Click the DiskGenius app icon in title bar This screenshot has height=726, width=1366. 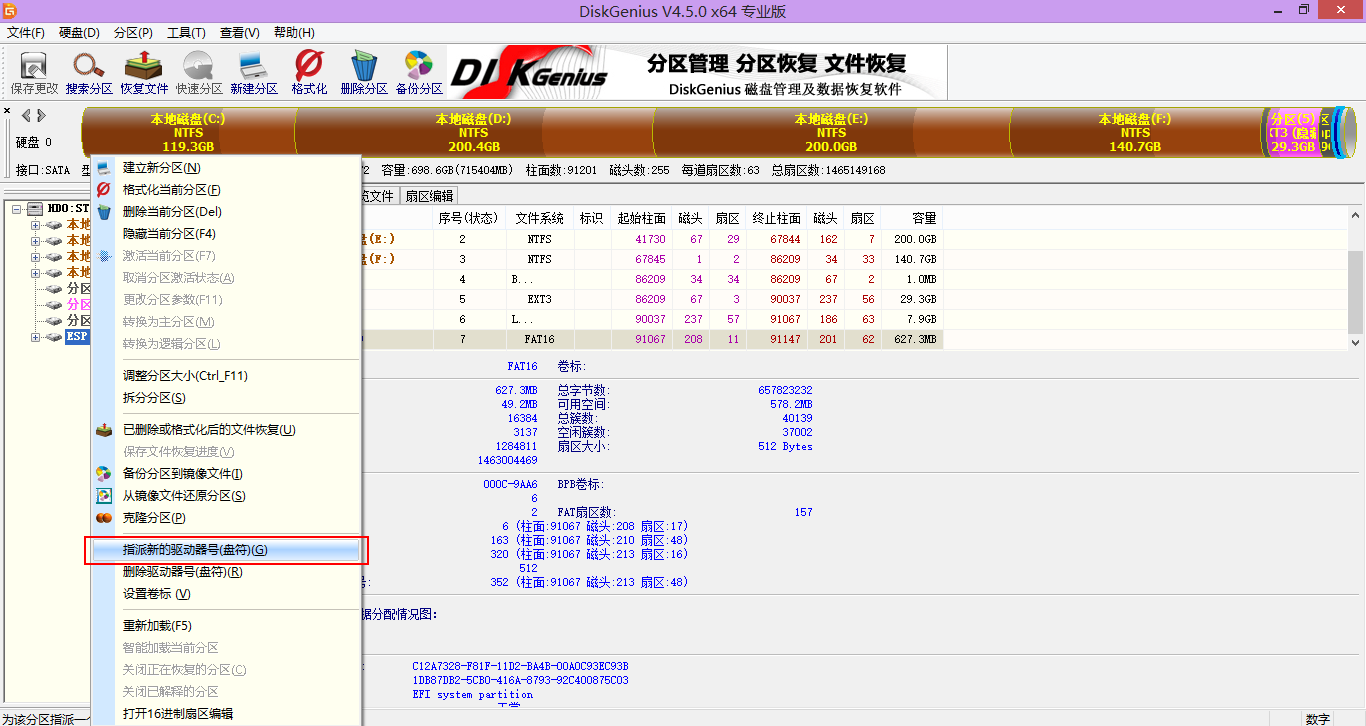point(10,10)
